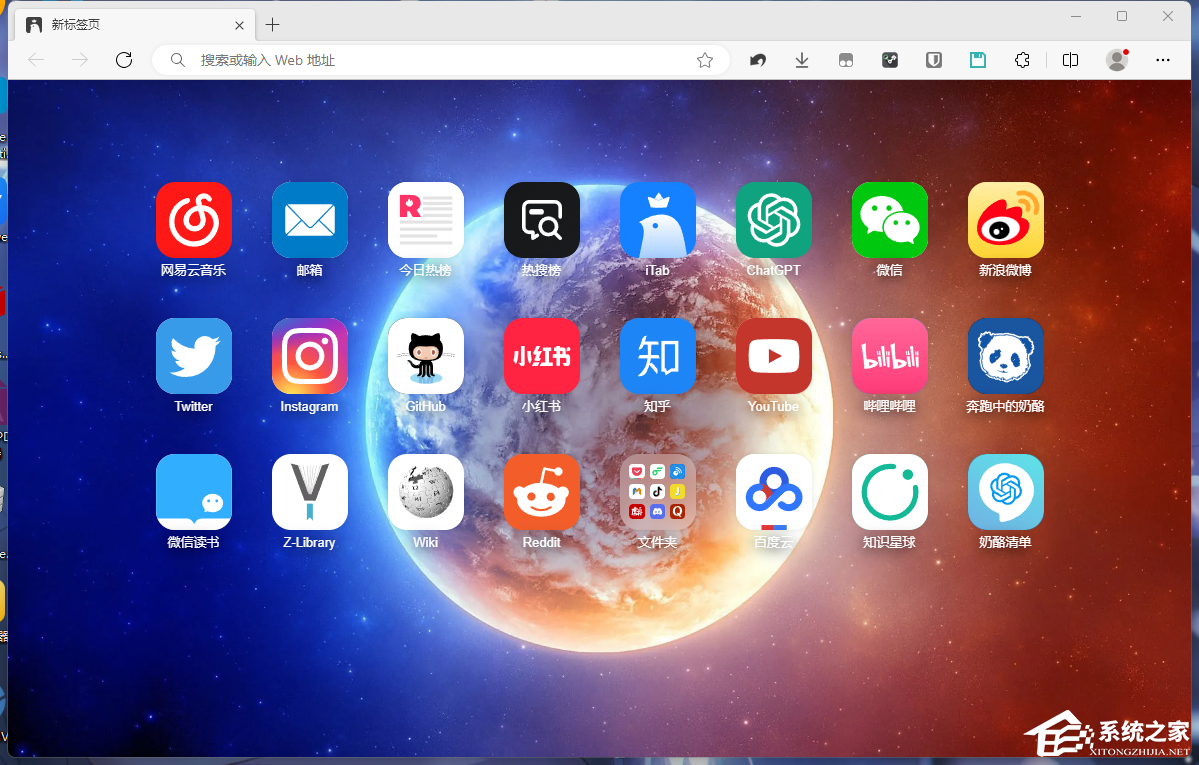Open the 知识星球 shortcut icon
Screen dimensions: 1199x765
click(890, 492)
